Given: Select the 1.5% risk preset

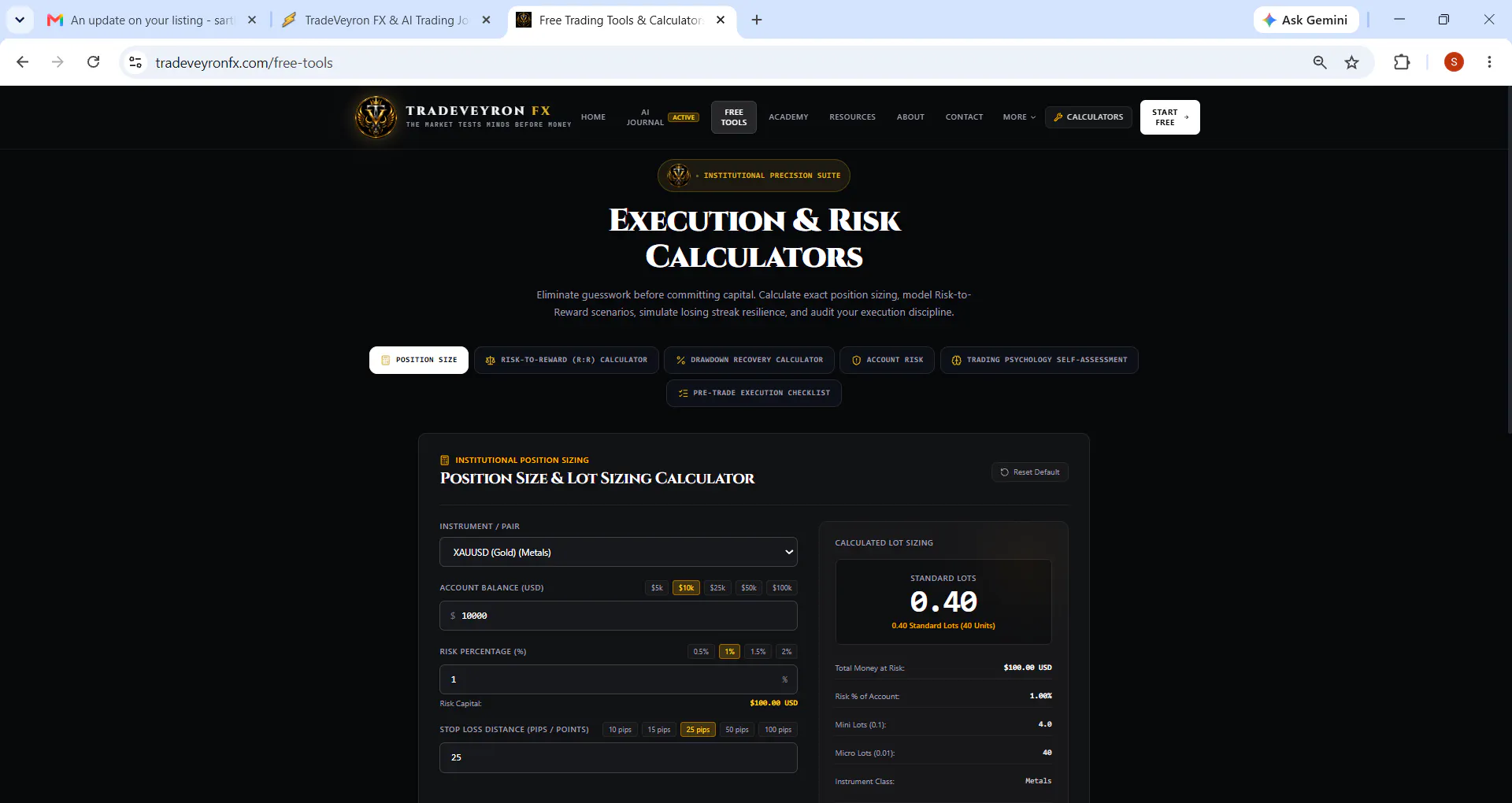Looking at the screenshot, I should [758, 652].
